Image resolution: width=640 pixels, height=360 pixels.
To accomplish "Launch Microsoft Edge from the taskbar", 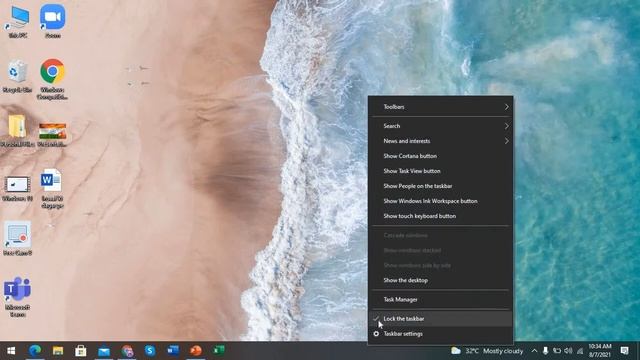I will coord(35,351).
